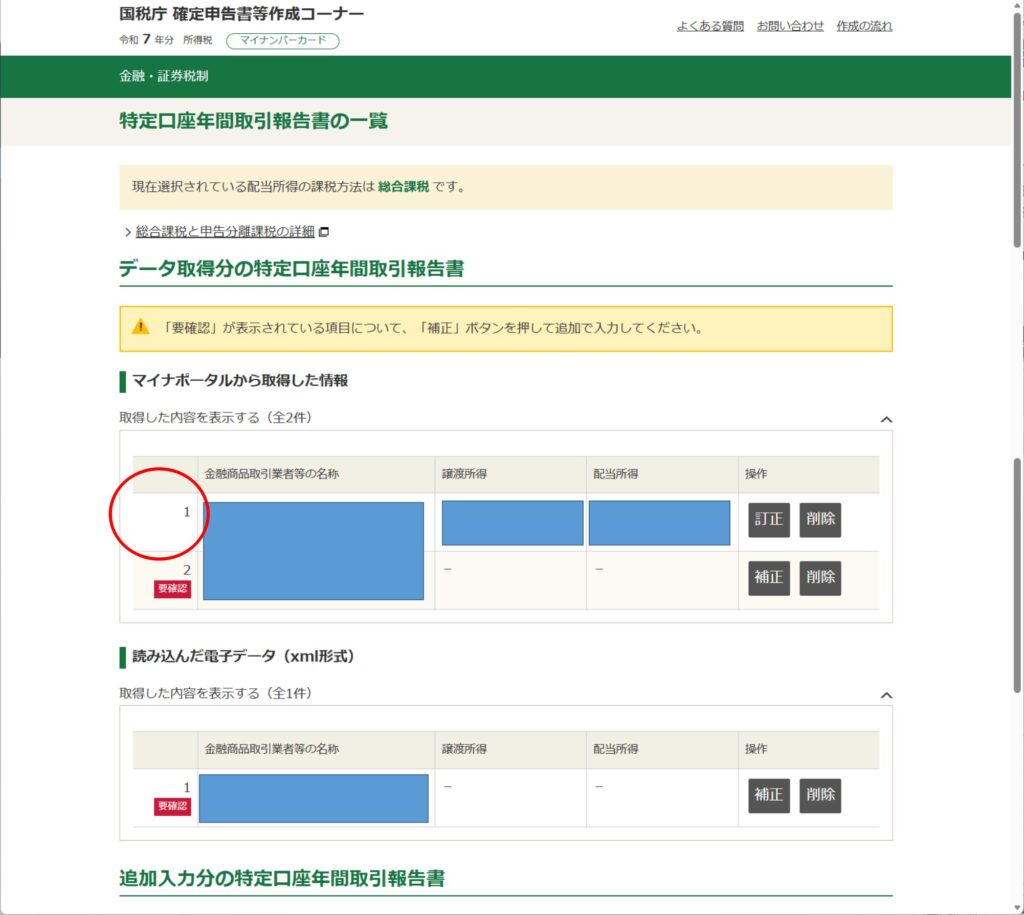
Task: Toggle 取得した内容を表示する（全2件） text
Action: pos(222,418)
